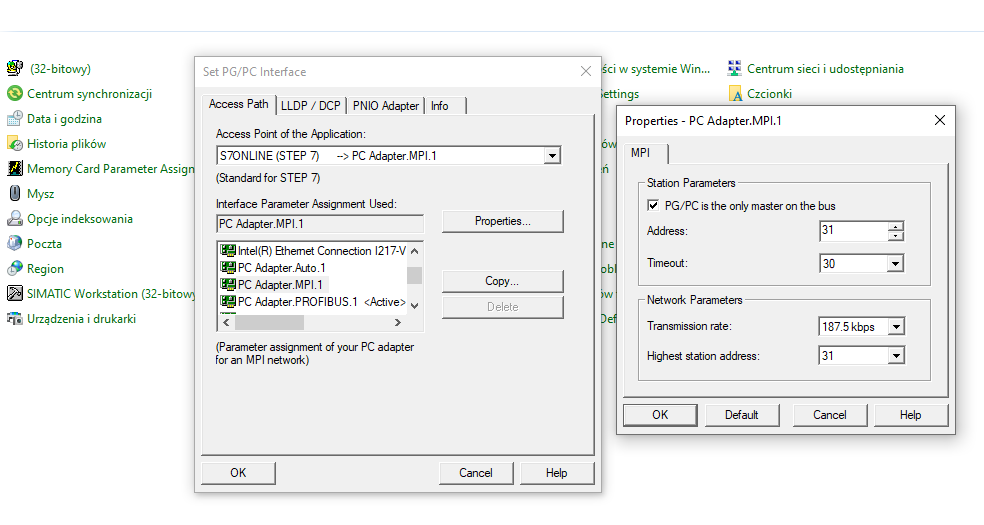
Task: Click the horizontal scrollbar left arrow
Action: click(226, 322)
